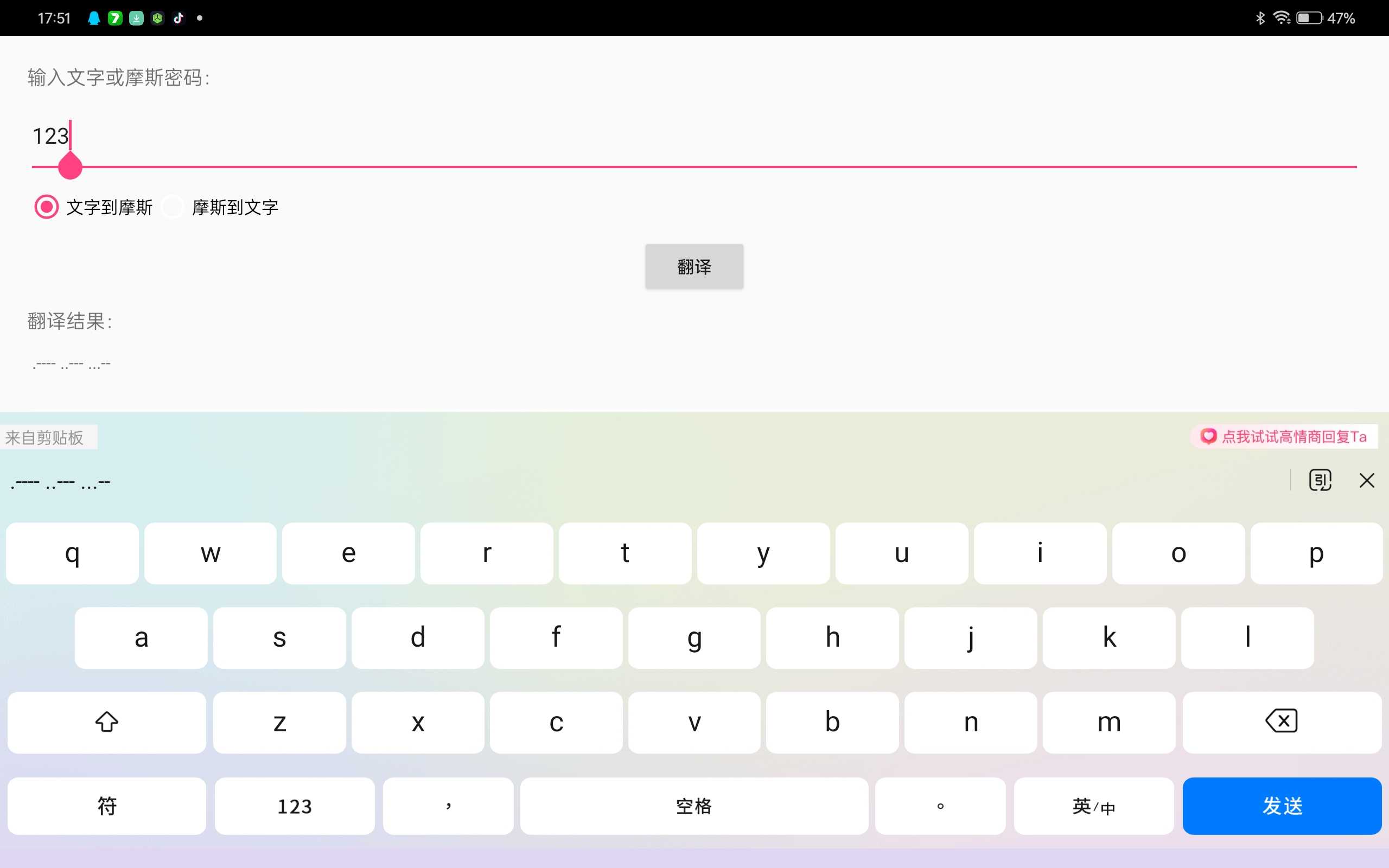Tap the backspace delete key icon
1389x868 pixels.
1281,722
